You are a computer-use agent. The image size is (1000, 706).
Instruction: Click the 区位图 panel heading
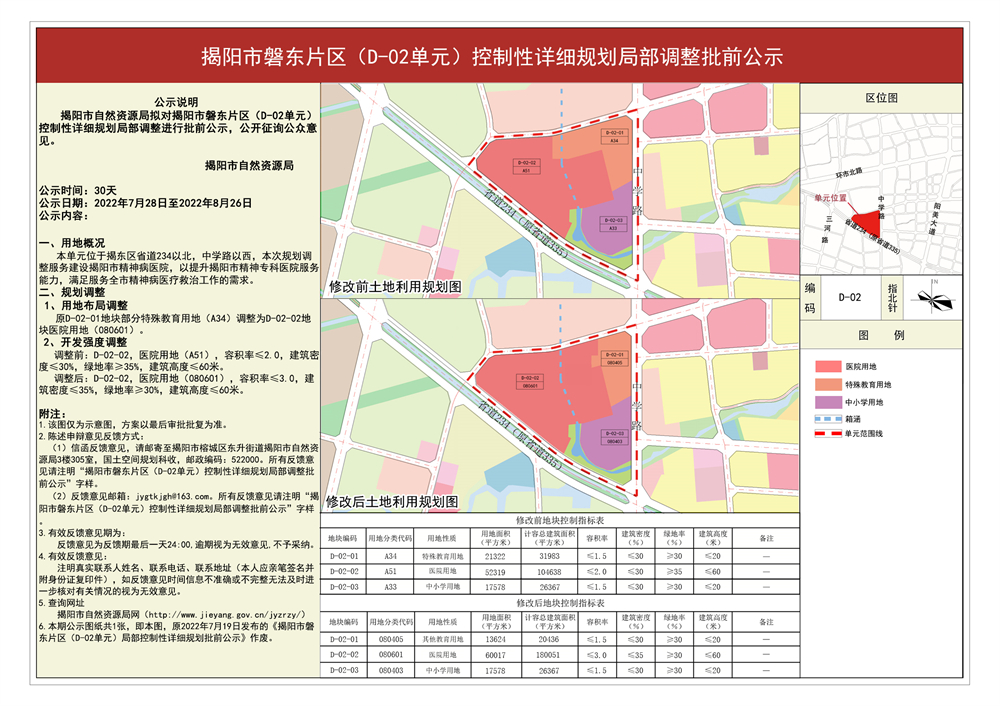881,98
